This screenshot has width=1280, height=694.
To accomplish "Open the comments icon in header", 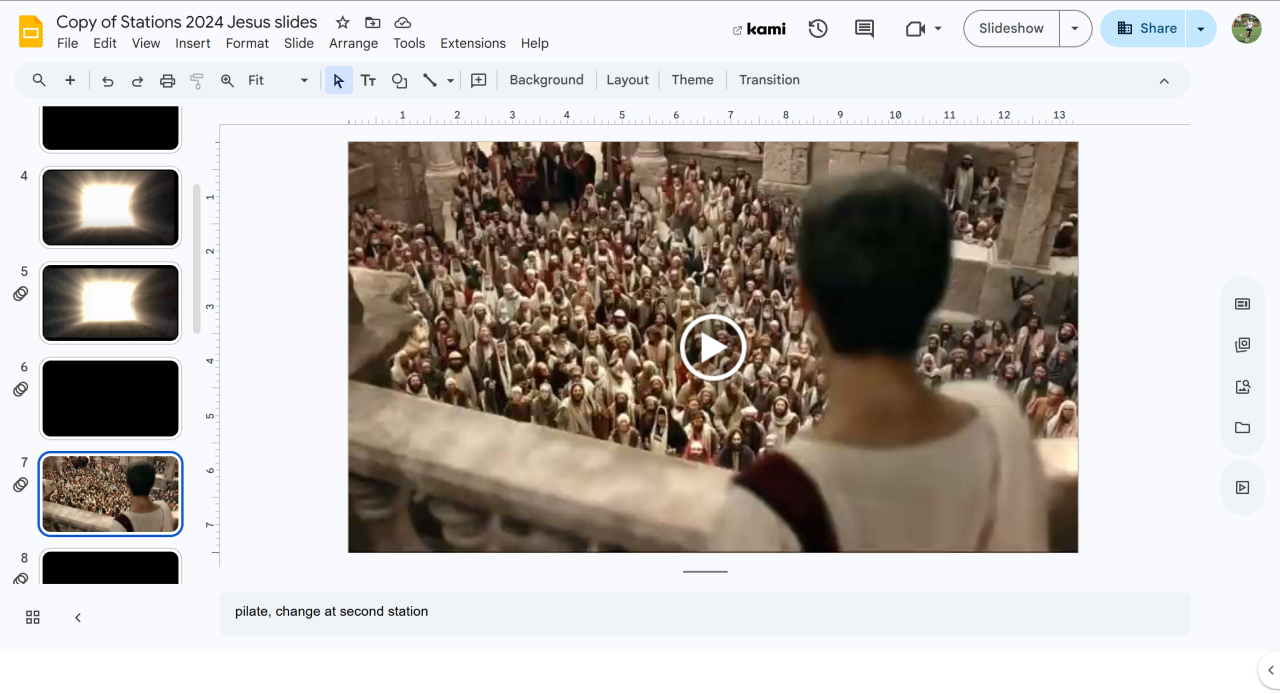I will (864, 29).
